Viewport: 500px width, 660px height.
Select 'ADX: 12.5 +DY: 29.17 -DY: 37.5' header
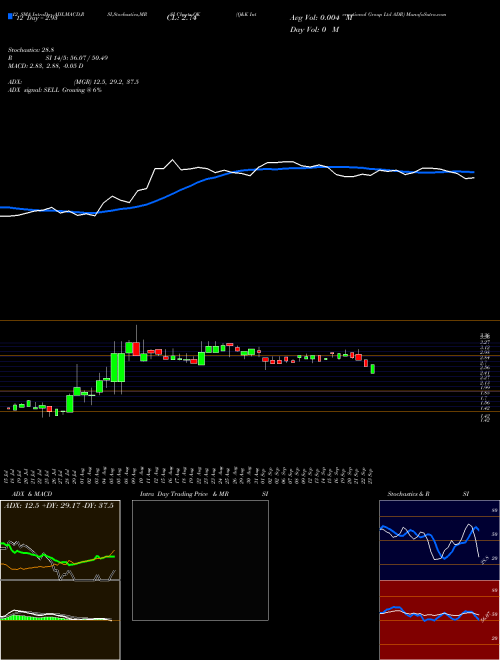pos(59,505)
